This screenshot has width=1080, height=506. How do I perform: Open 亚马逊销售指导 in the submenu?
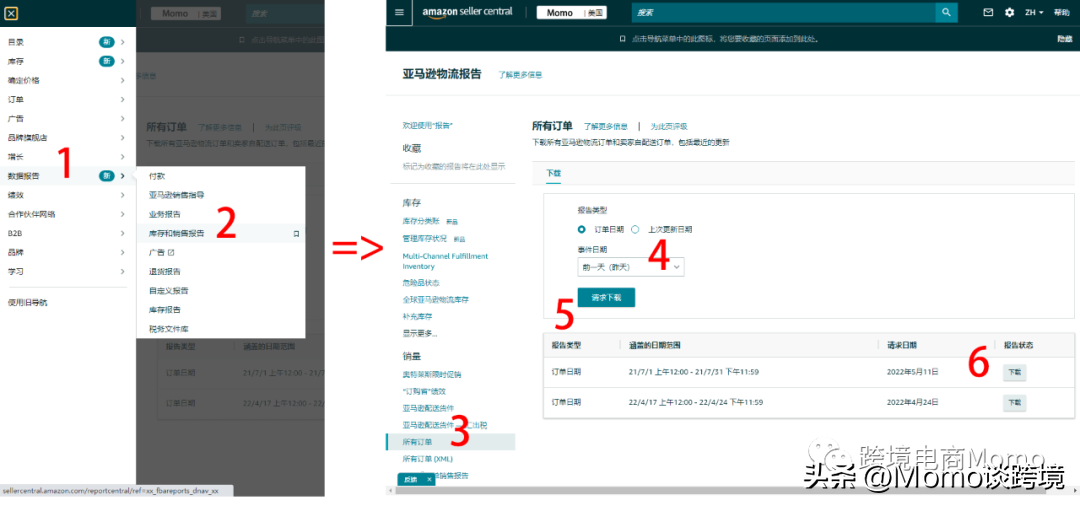pyautogui.click(x=176, y=195)
